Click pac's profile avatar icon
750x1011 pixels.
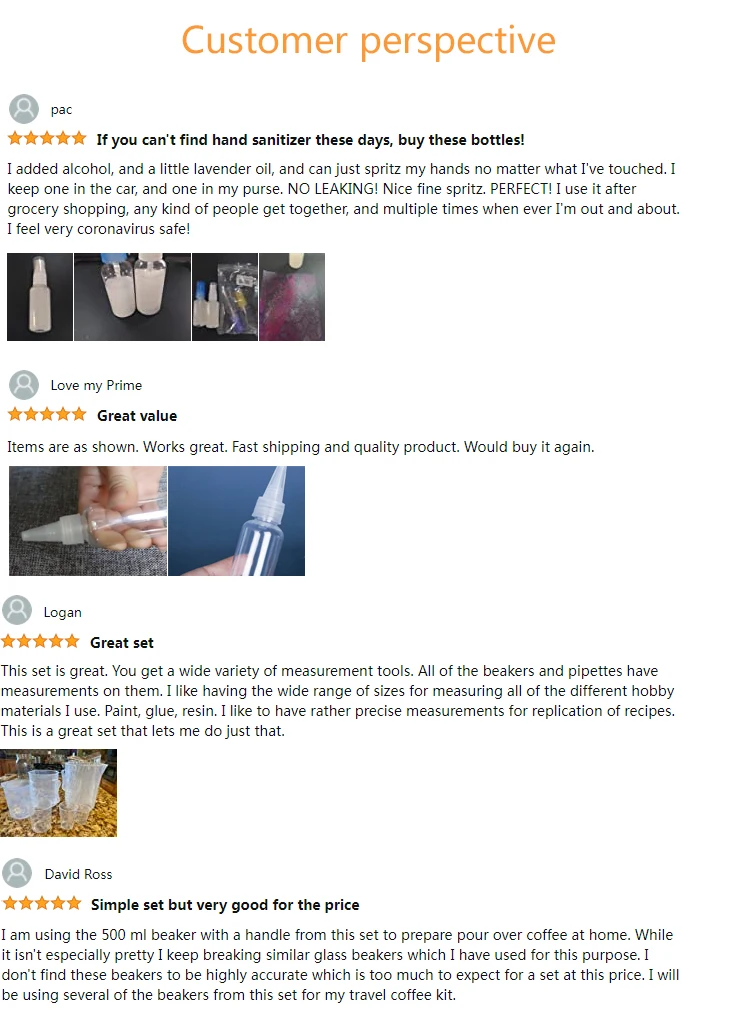click(24, 109)
